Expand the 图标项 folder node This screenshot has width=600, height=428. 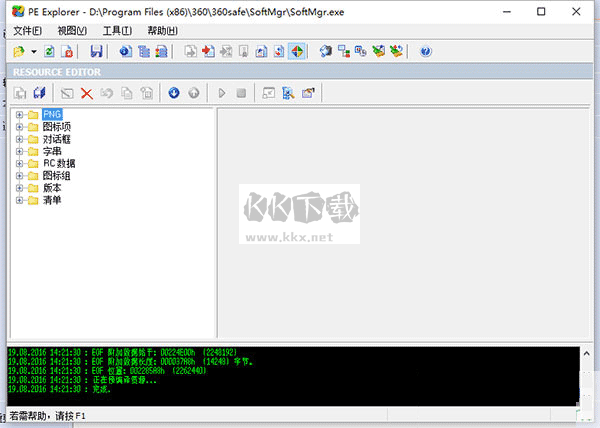(19, 127)
